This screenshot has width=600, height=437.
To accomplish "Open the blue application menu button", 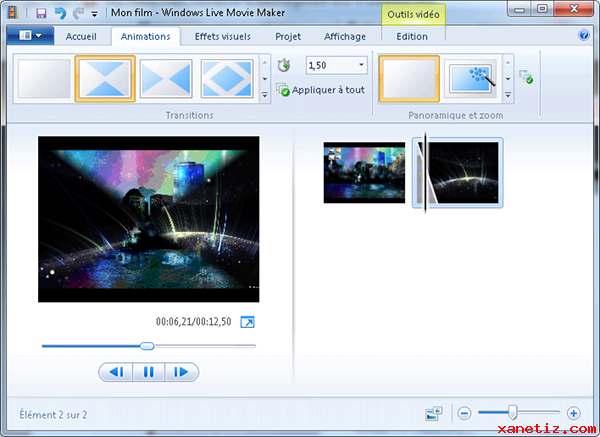I will (x=30, y=36).
